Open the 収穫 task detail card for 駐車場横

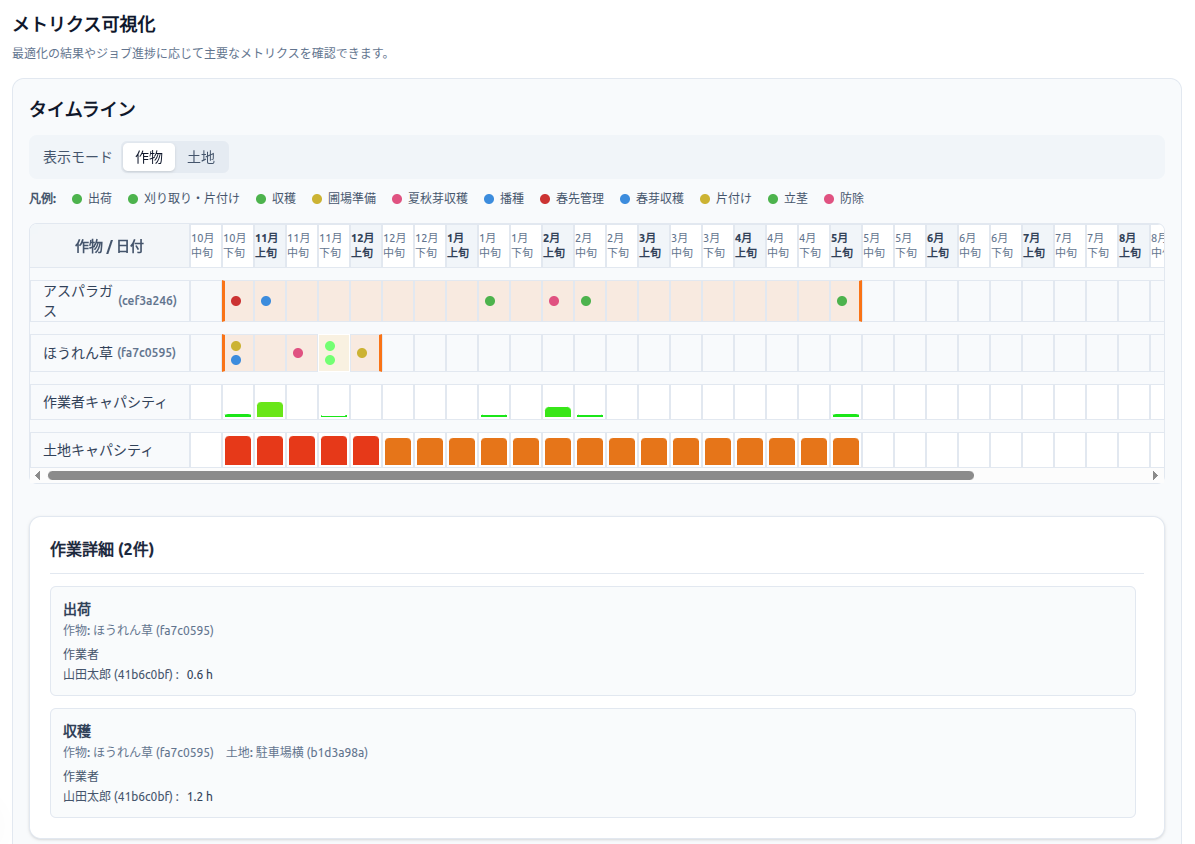point(592,762)
